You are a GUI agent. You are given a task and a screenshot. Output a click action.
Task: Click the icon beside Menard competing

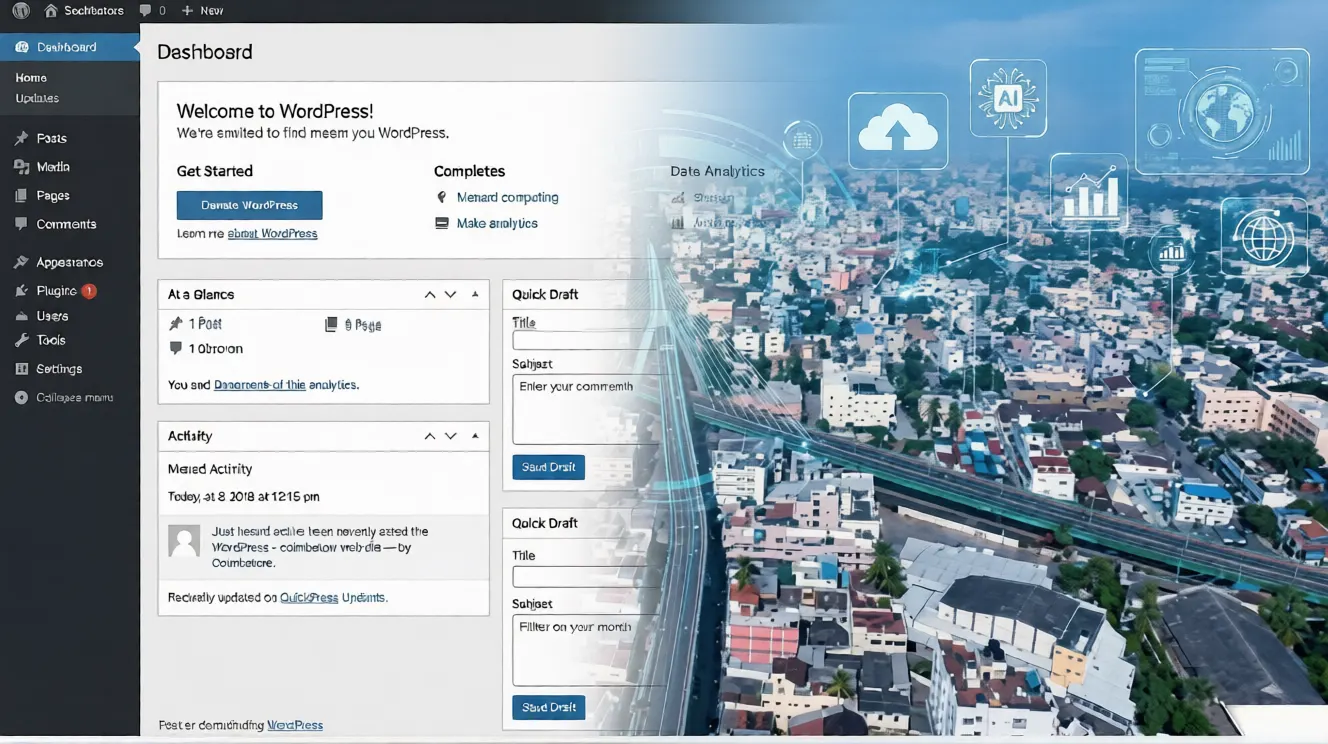[442, 197]
